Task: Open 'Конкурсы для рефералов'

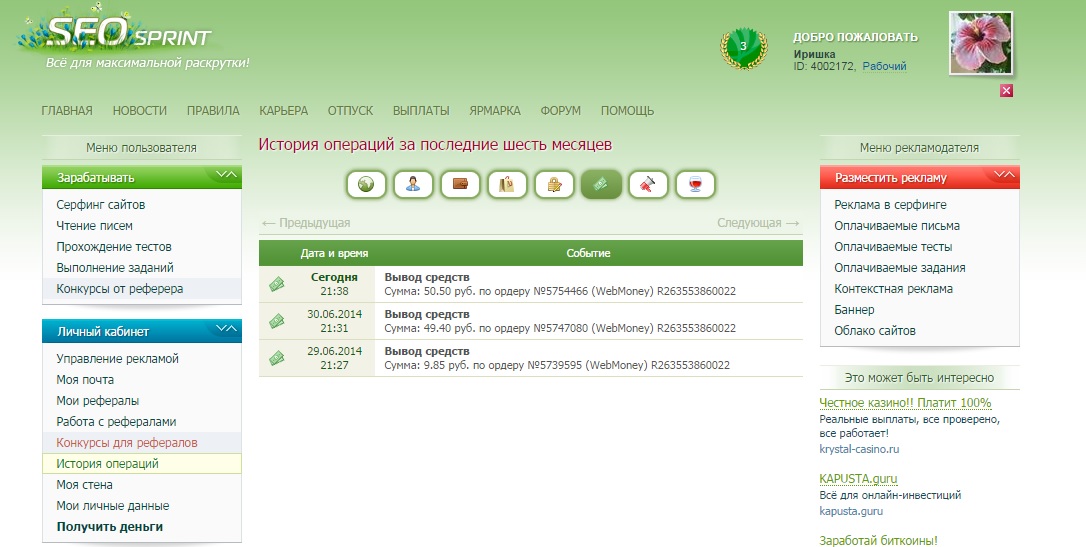Action: coord(127,442)
